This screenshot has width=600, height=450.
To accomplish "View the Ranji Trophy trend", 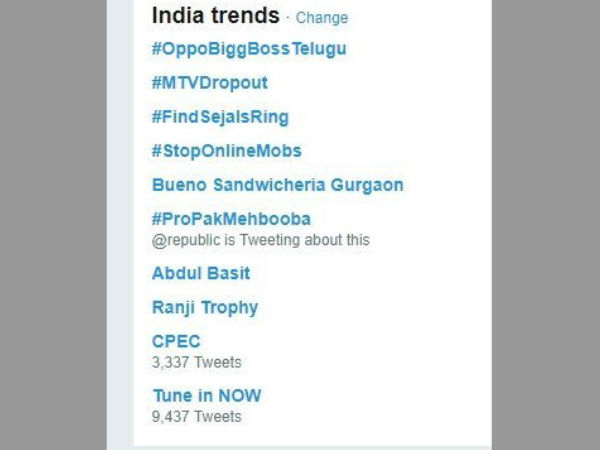I will pos(205,307).
